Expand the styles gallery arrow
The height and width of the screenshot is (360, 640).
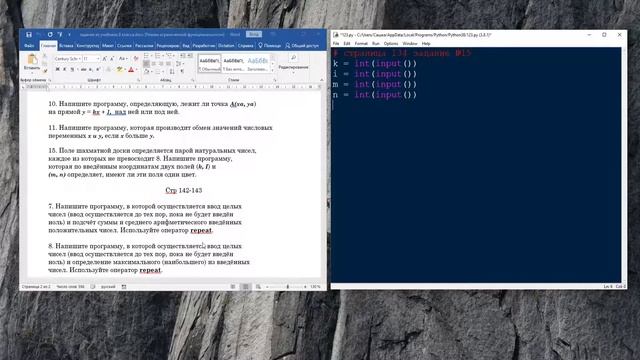coord(273,71)
